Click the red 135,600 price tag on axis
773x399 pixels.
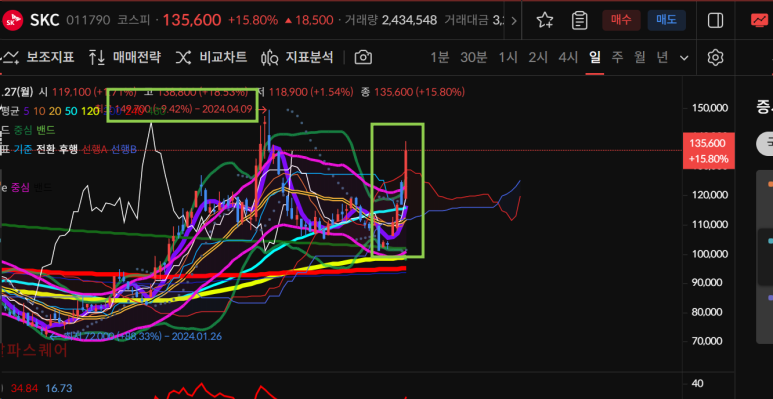coord(708,150)
